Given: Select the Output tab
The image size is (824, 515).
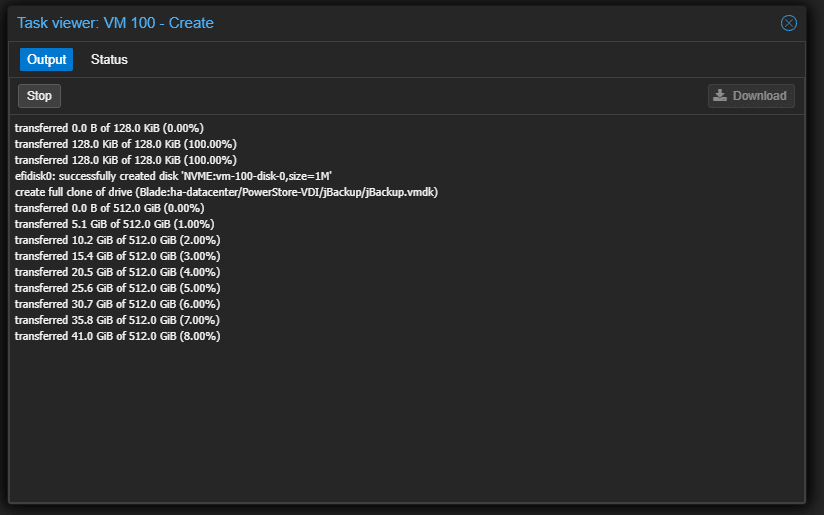Looking at the screenshot, I should click(46, 59).
